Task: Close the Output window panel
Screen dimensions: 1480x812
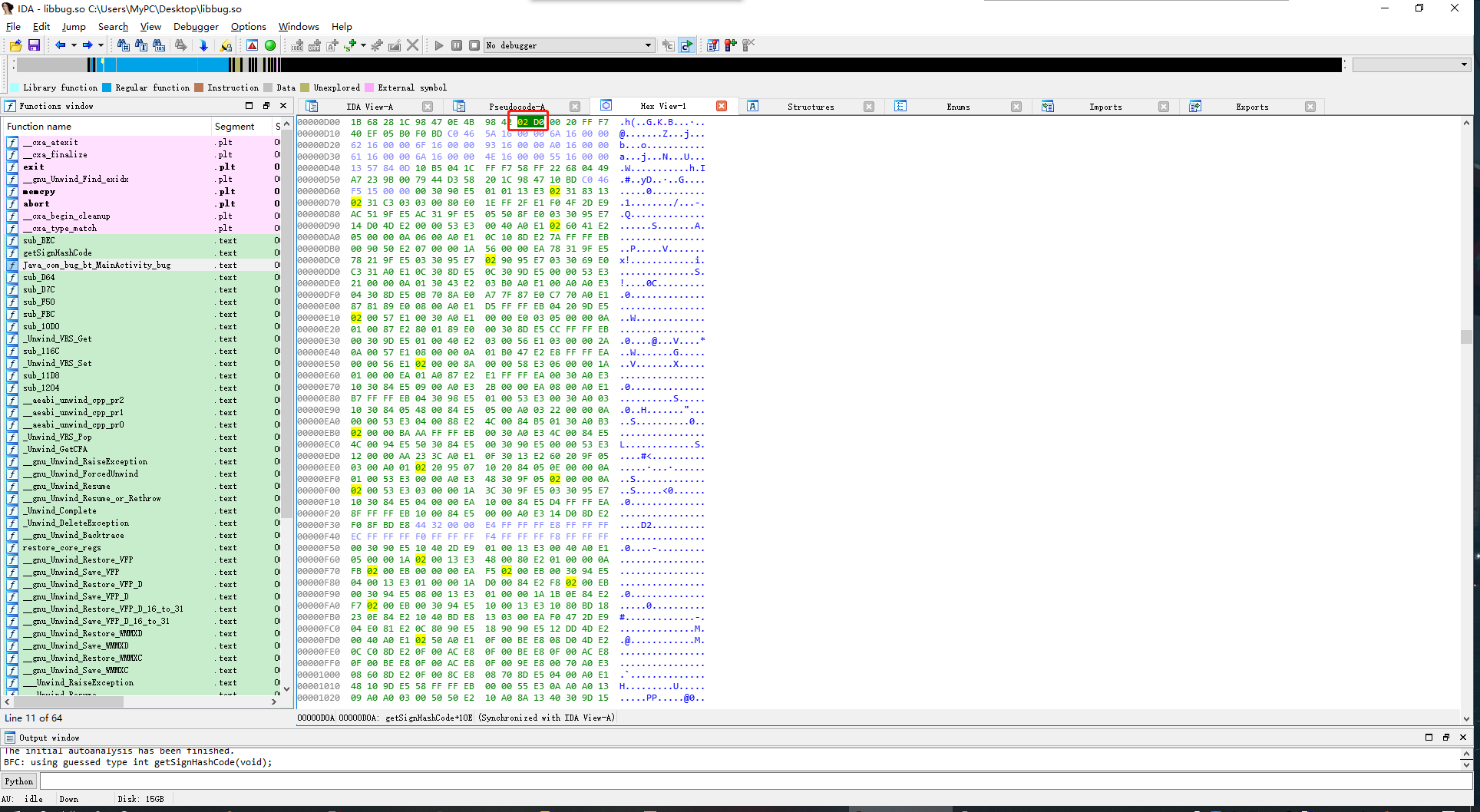Action: pyautogui.click(x=1462, y=737)
